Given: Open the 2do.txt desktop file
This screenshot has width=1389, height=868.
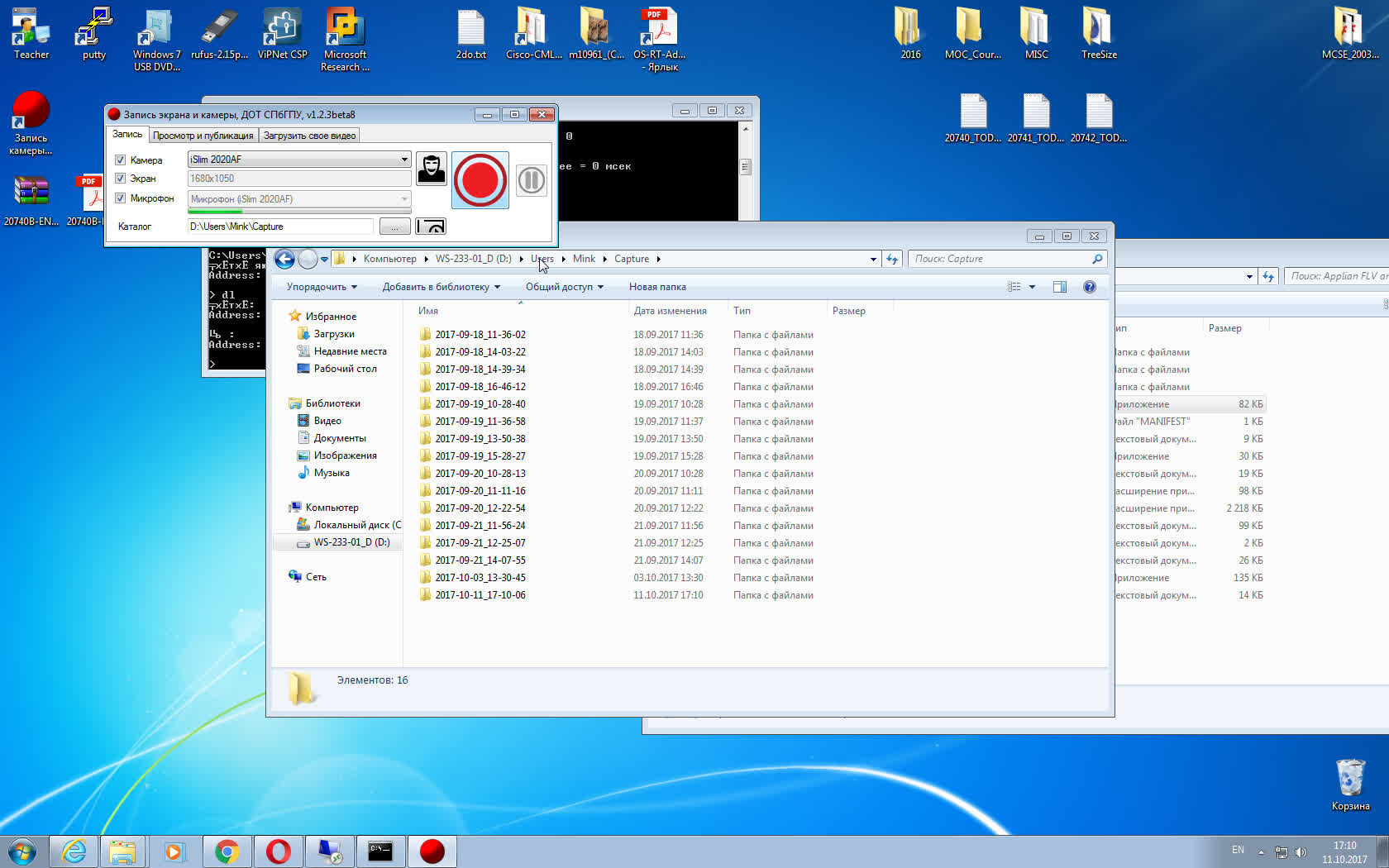Looking at the screenshot, I should point(471,34).
